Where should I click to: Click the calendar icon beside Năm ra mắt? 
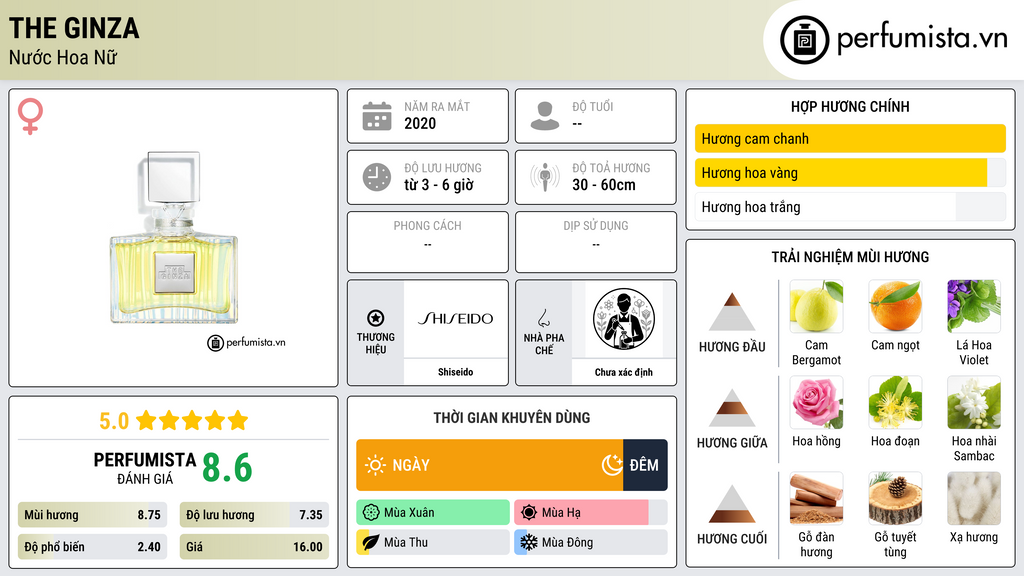pyautogui.click(x=377, y=116)
